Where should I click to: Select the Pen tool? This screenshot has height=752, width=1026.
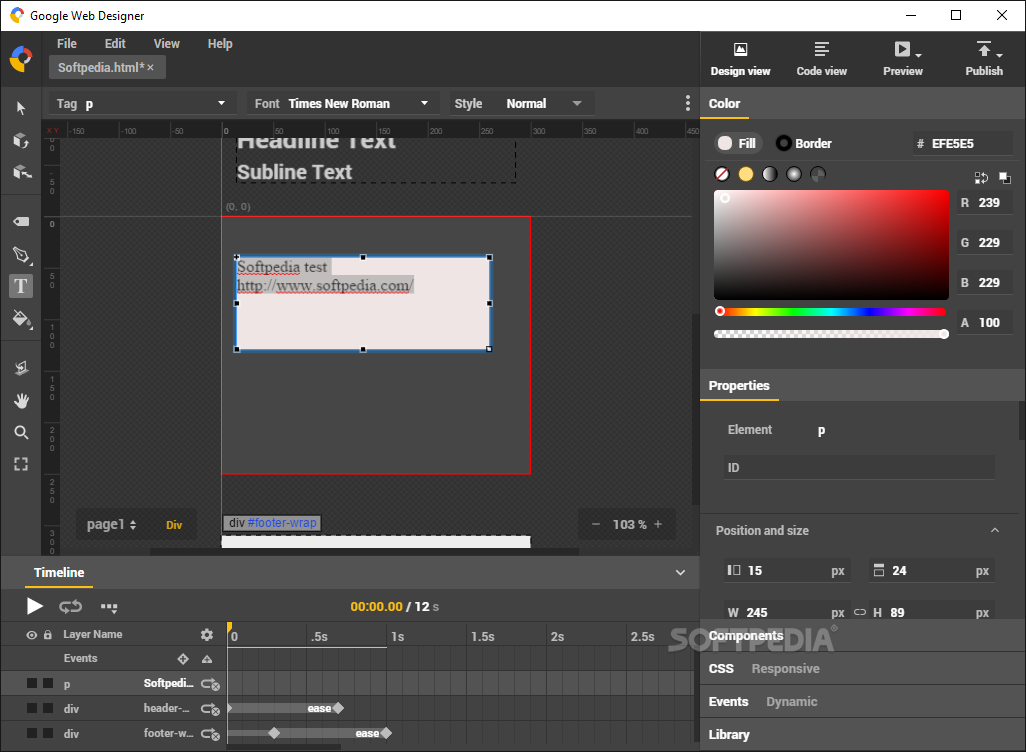pyautogui.click(x=21, y=255)
